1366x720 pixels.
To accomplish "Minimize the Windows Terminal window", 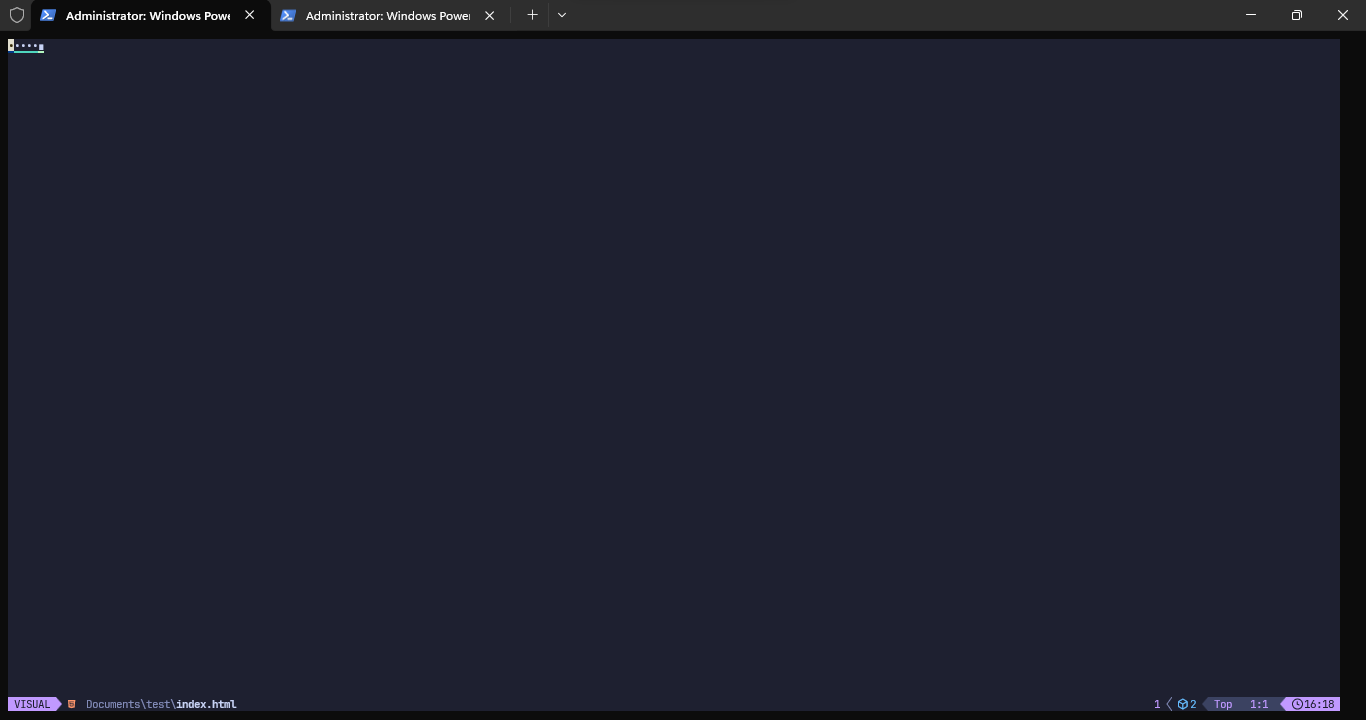I will pyautogui.click(x=1251, y=15).
